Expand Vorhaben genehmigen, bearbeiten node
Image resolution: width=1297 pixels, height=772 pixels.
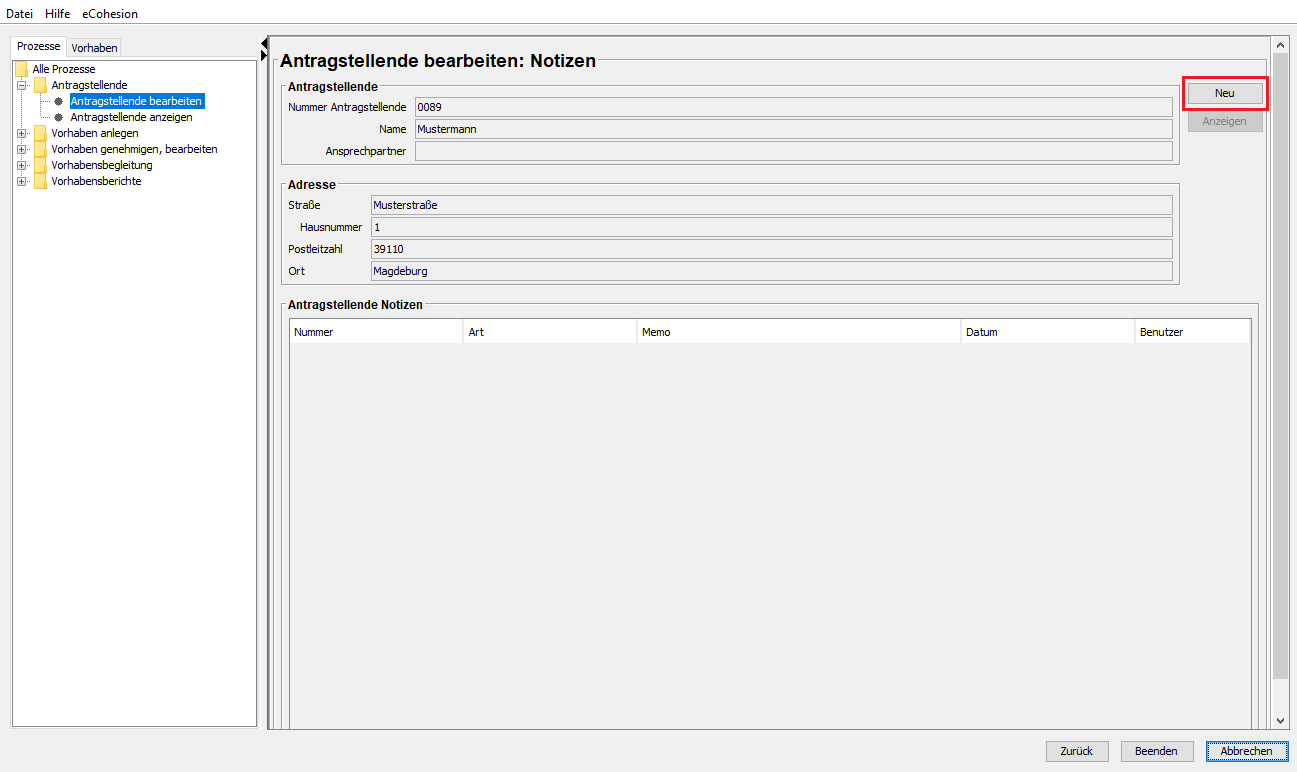(x=22, y=149)
